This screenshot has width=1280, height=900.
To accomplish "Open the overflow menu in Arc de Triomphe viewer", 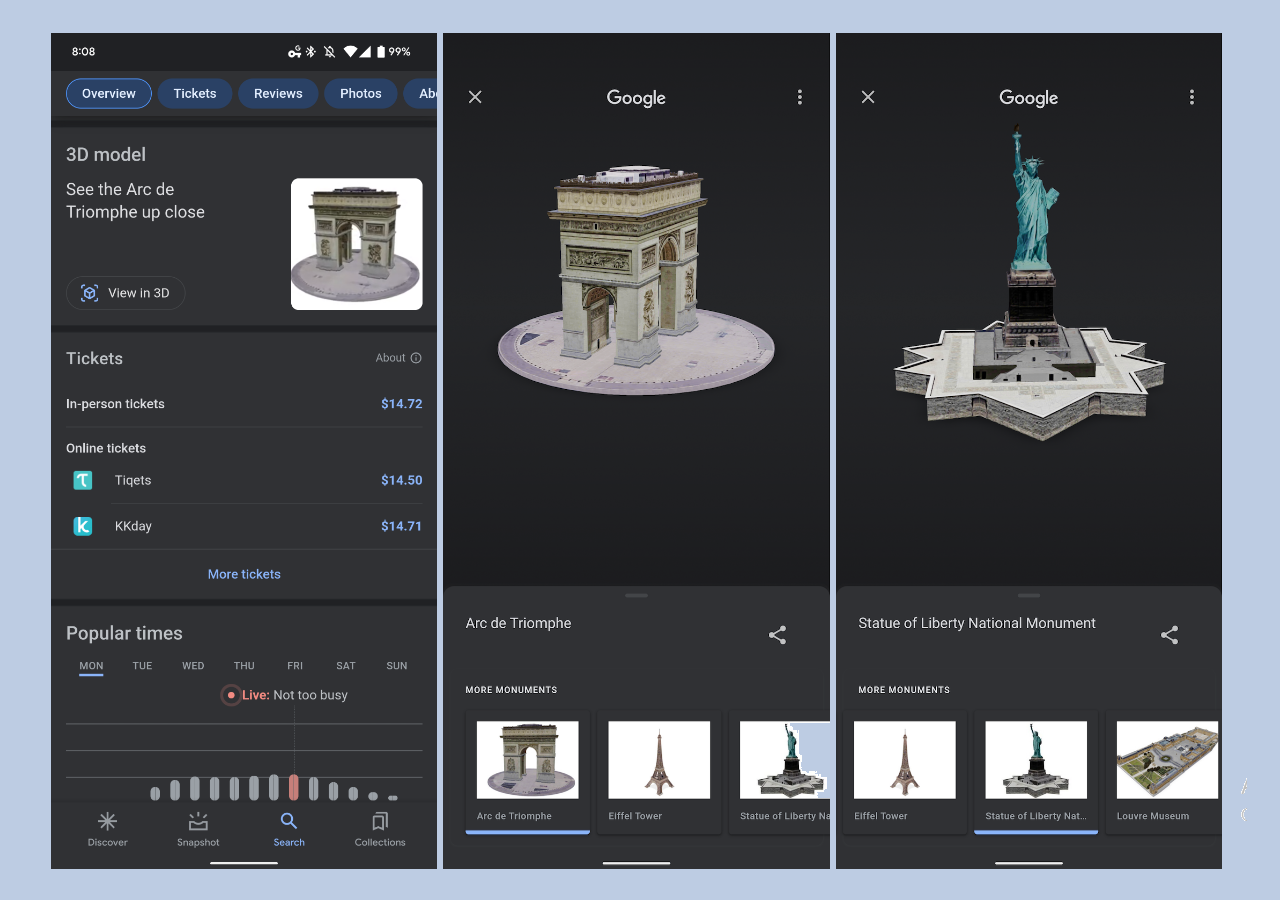I will (799, 97).
